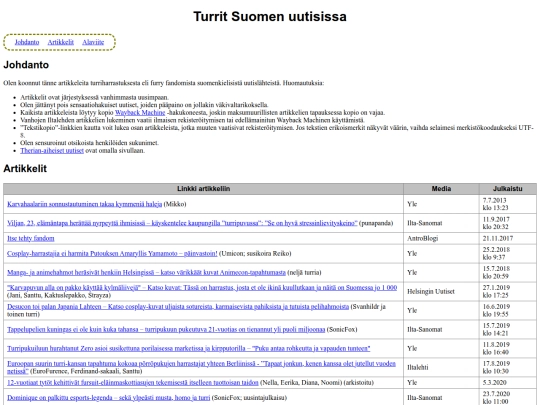540x405 pixels.
Task: Open the Itse tehty fandom link
Action: 31,238
